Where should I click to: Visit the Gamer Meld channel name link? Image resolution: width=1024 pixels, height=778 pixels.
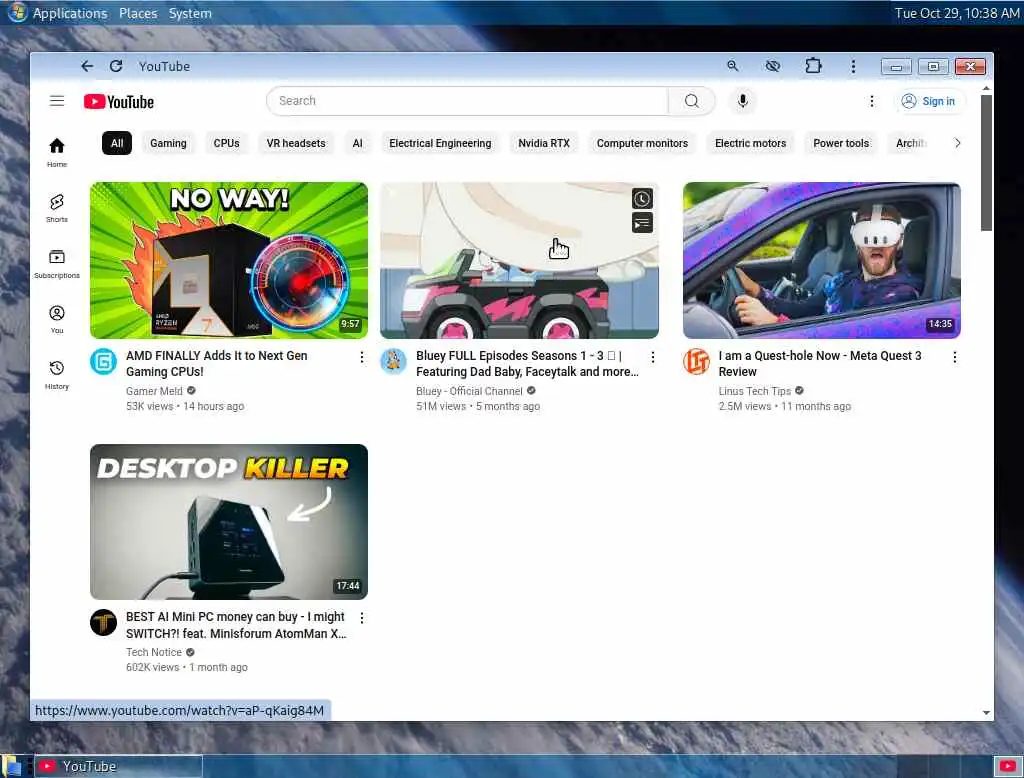(154, 391)
